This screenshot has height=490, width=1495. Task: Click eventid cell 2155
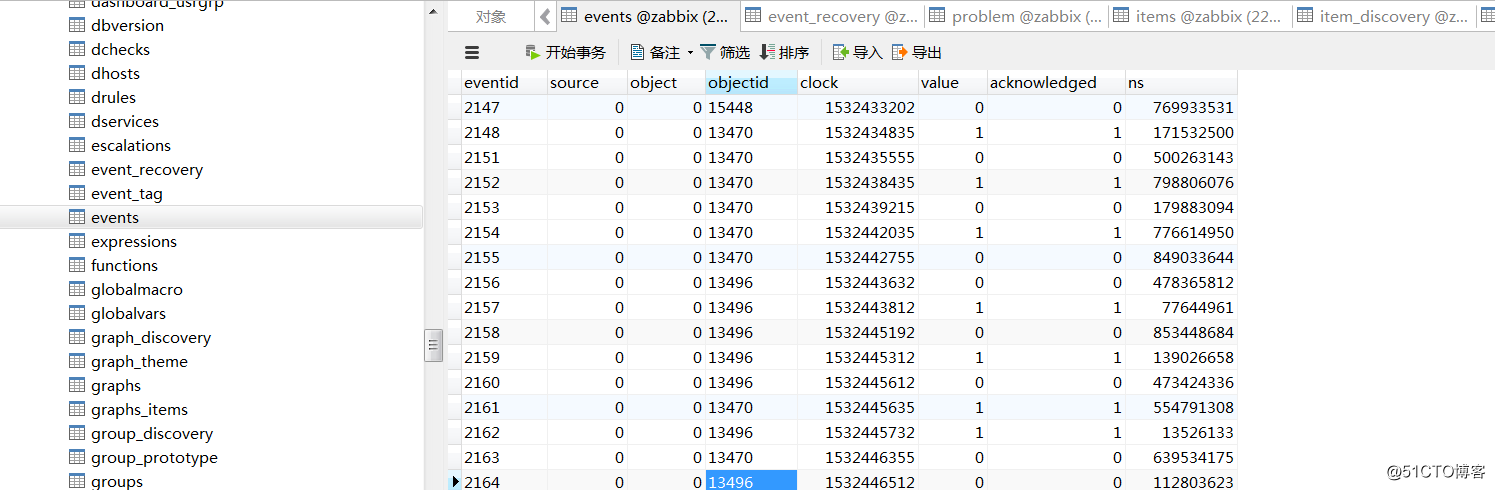coord(504,257)
